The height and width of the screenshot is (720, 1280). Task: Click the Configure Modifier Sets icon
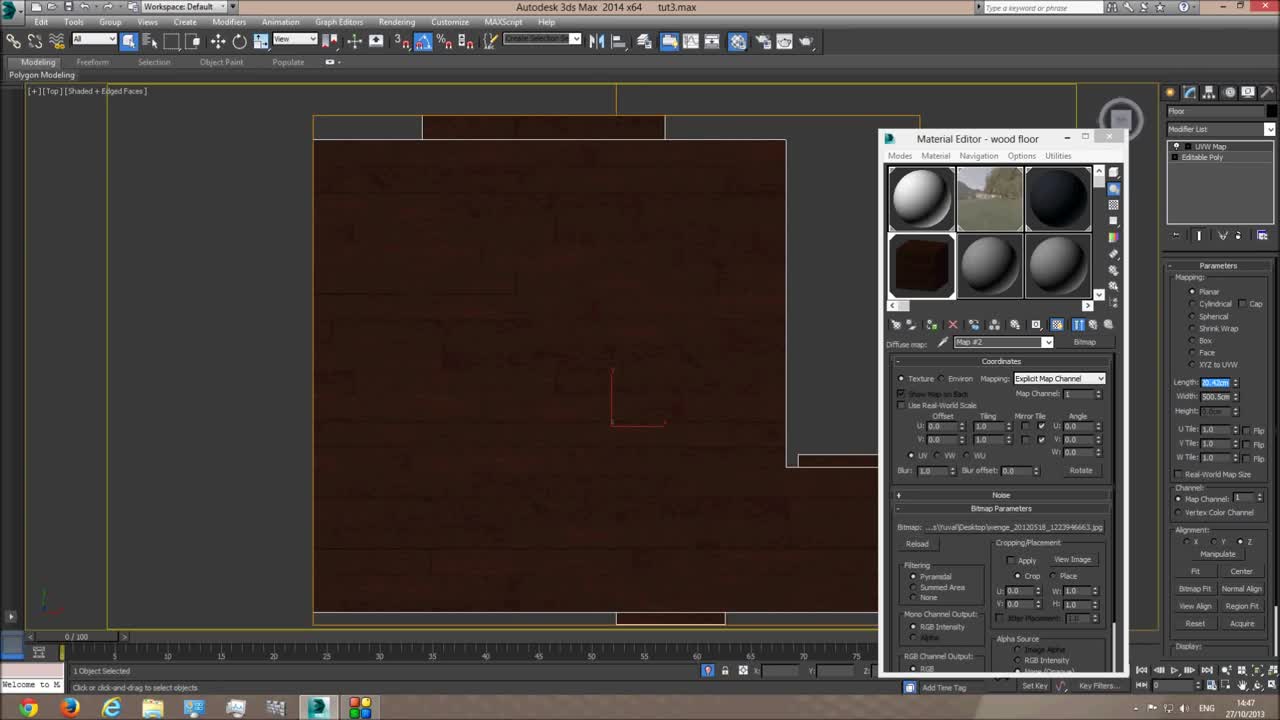1262,235
